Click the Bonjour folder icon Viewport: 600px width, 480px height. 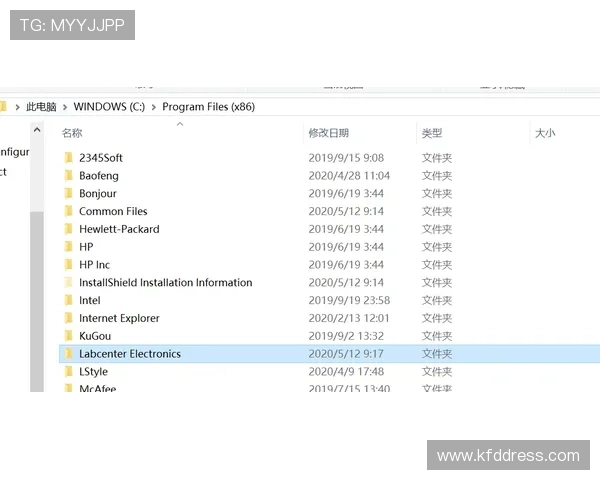pos(68,194)
